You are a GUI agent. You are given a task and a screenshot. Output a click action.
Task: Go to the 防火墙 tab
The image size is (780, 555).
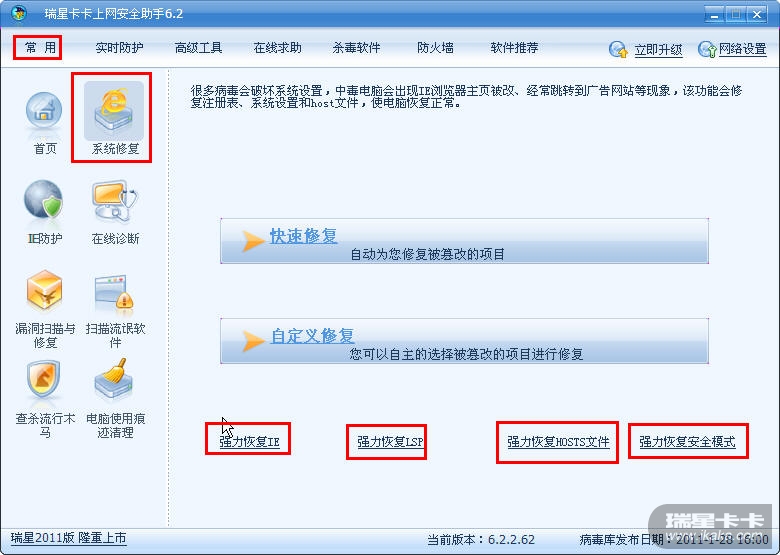click(435, 48)
